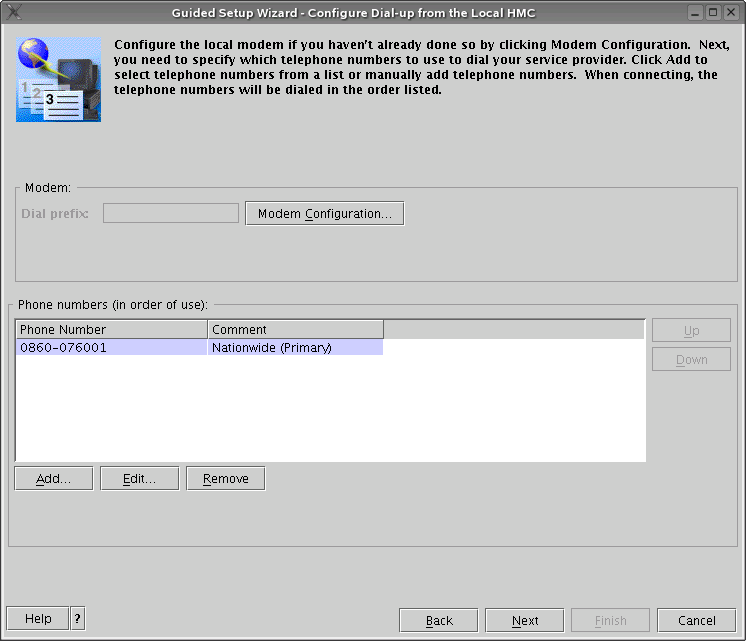Maximize the Guided Setup Wizard window
This screenshot has width=746, height=641.
click(x=713, y=13)
